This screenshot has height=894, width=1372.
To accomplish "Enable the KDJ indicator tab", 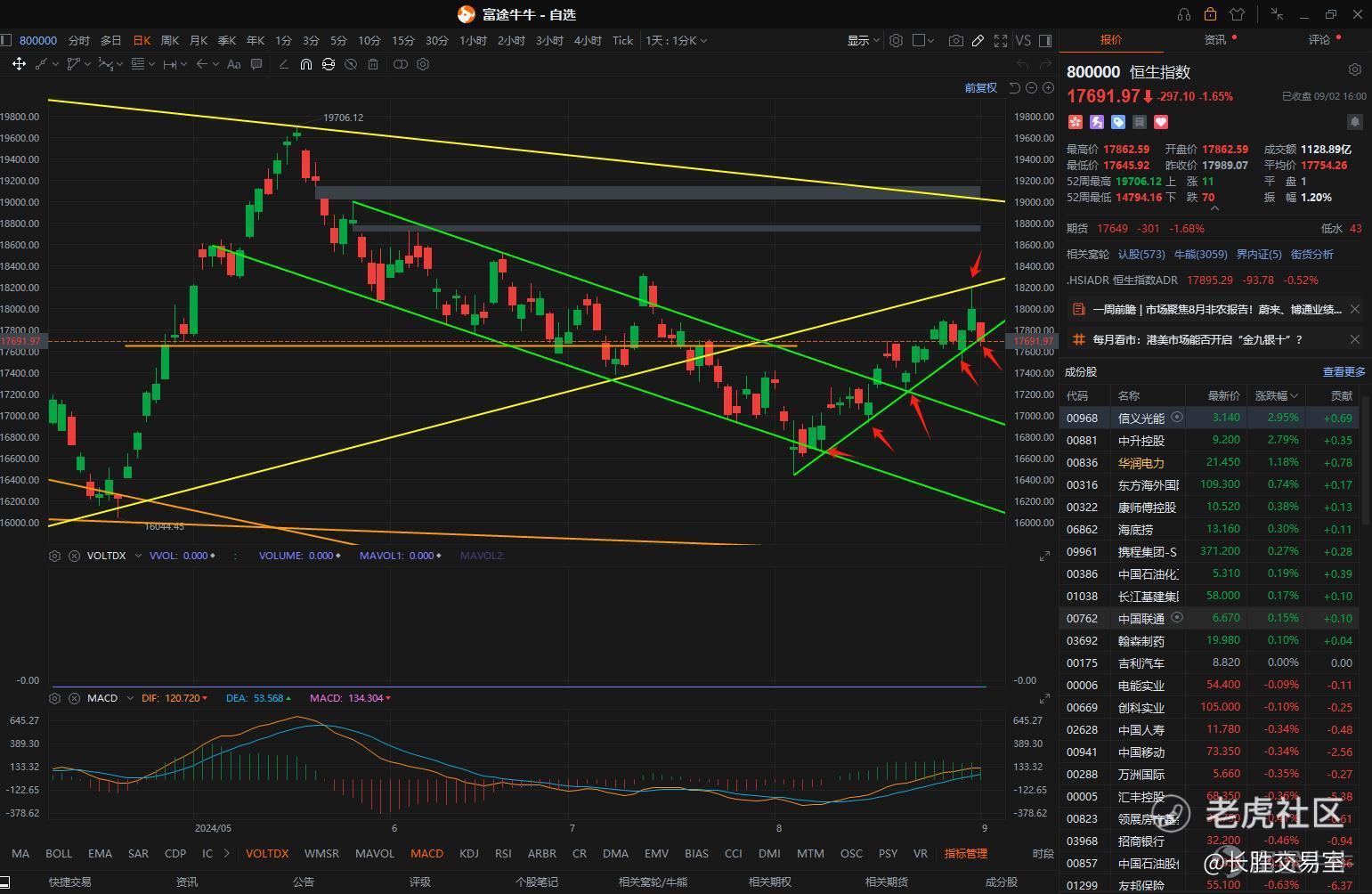I will [x=469, y=853].
